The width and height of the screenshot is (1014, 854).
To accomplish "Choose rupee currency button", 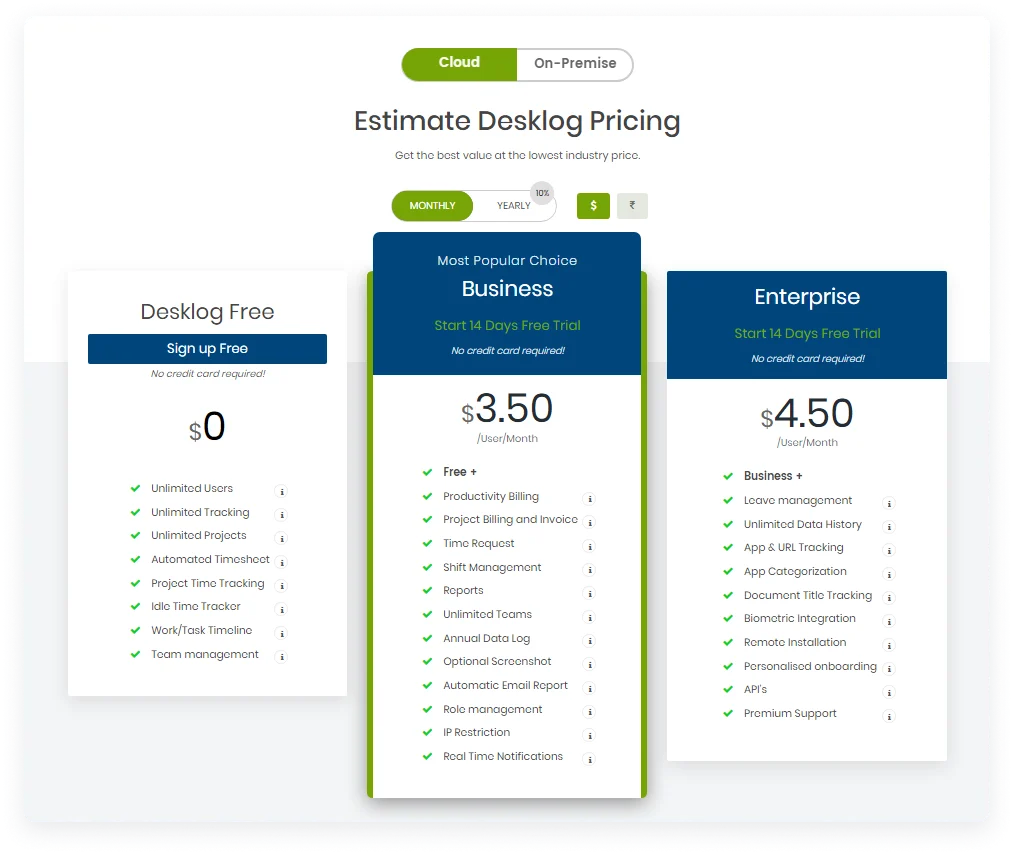I will tap(632, 206).
